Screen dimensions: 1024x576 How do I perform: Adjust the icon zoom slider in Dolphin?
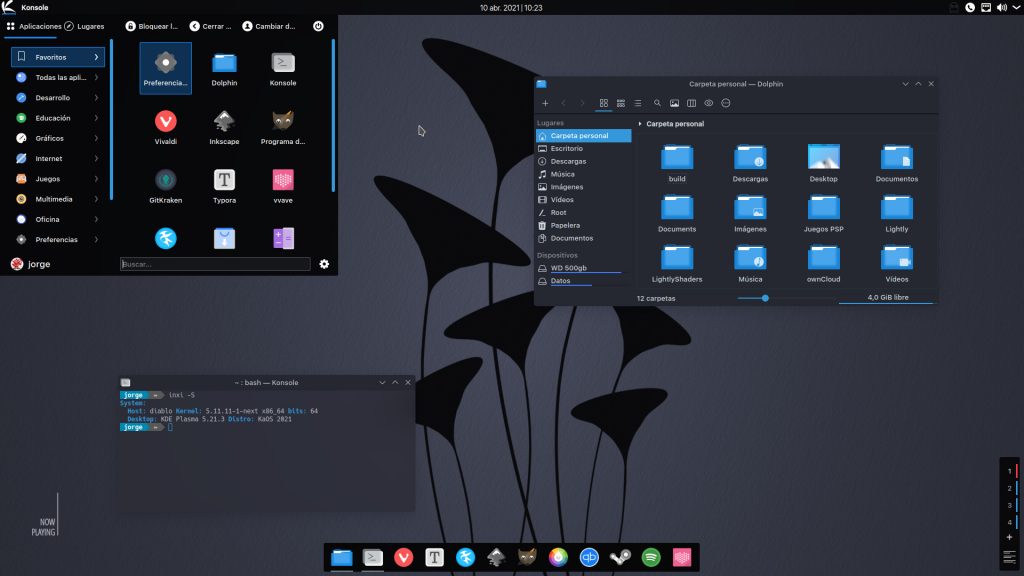click(x=765, y=298)
